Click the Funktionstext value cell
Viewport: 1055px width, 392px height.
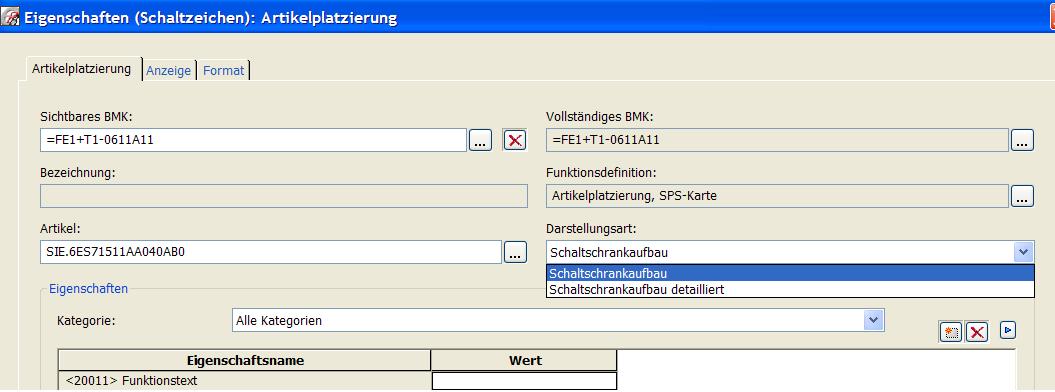(x=524, y=381)
